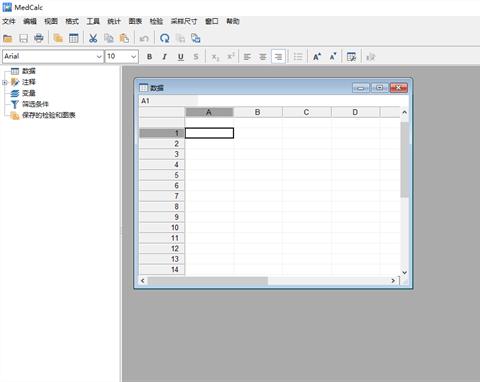
Task: Expand the 注释 tree node
Action: (x=5, y=82)
